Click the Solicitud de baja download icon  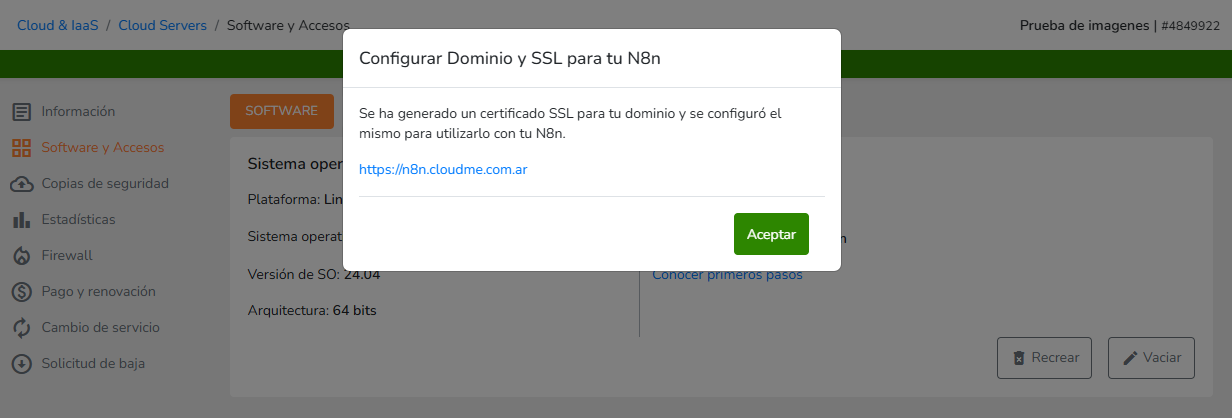click(22, 364)
